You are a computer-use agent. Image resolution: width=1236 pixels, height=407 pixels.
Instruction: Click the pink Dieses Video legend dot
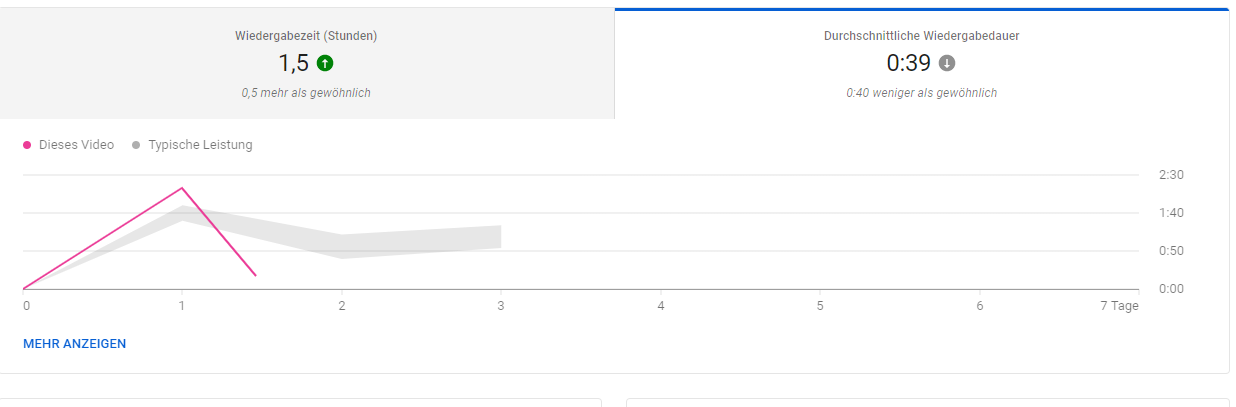tap(27, 145)
